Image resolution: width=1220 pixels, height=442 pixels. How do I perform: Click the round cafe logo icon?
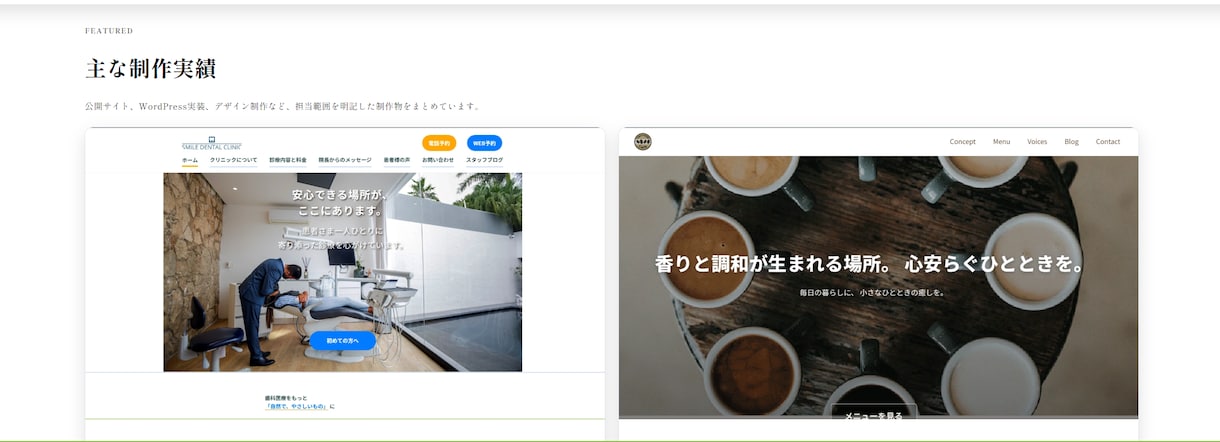(x=643, y=142)
